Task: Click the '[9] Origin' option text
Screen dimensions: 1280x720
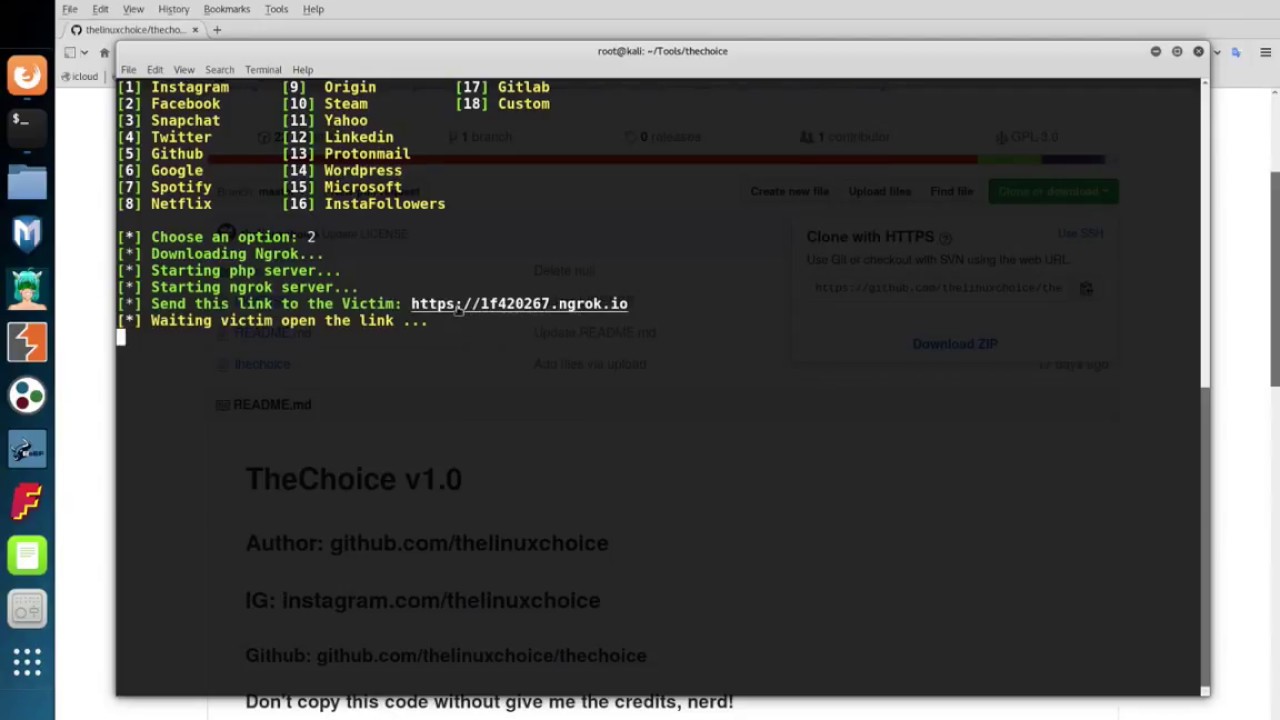Action: coord(329,87)
